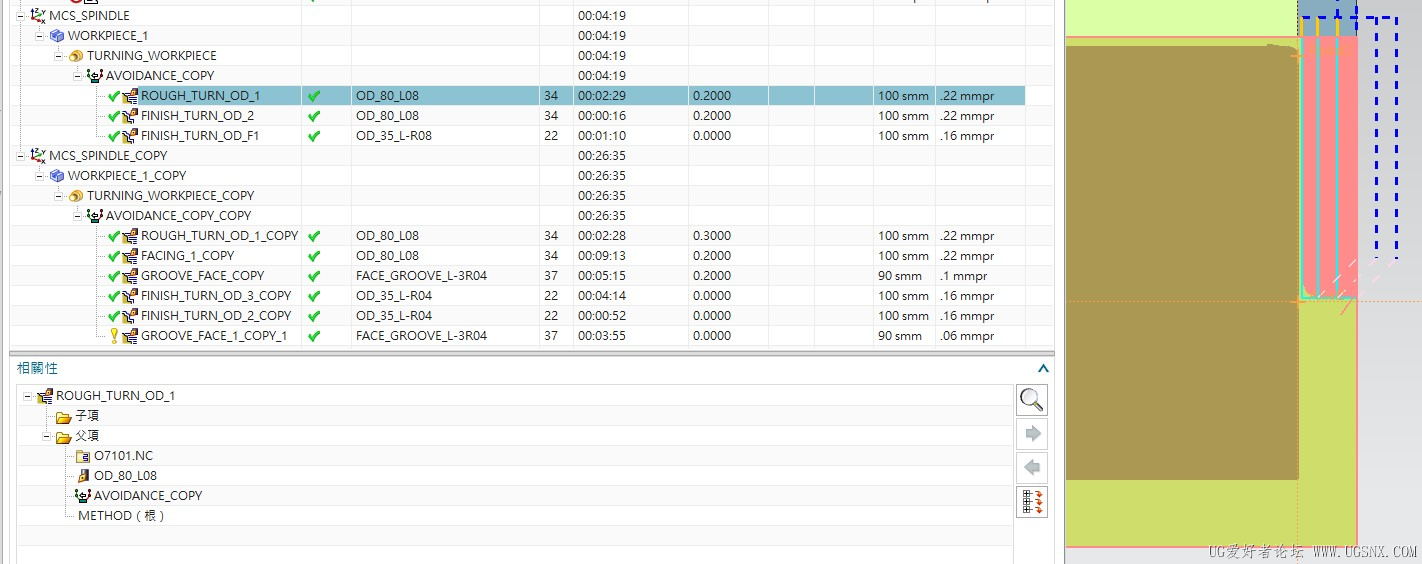The height and width of the screenshot is (564, 1422).
Task: Click the AVOIDANCE_COPY group icon
Action: (x=95, y=75)
